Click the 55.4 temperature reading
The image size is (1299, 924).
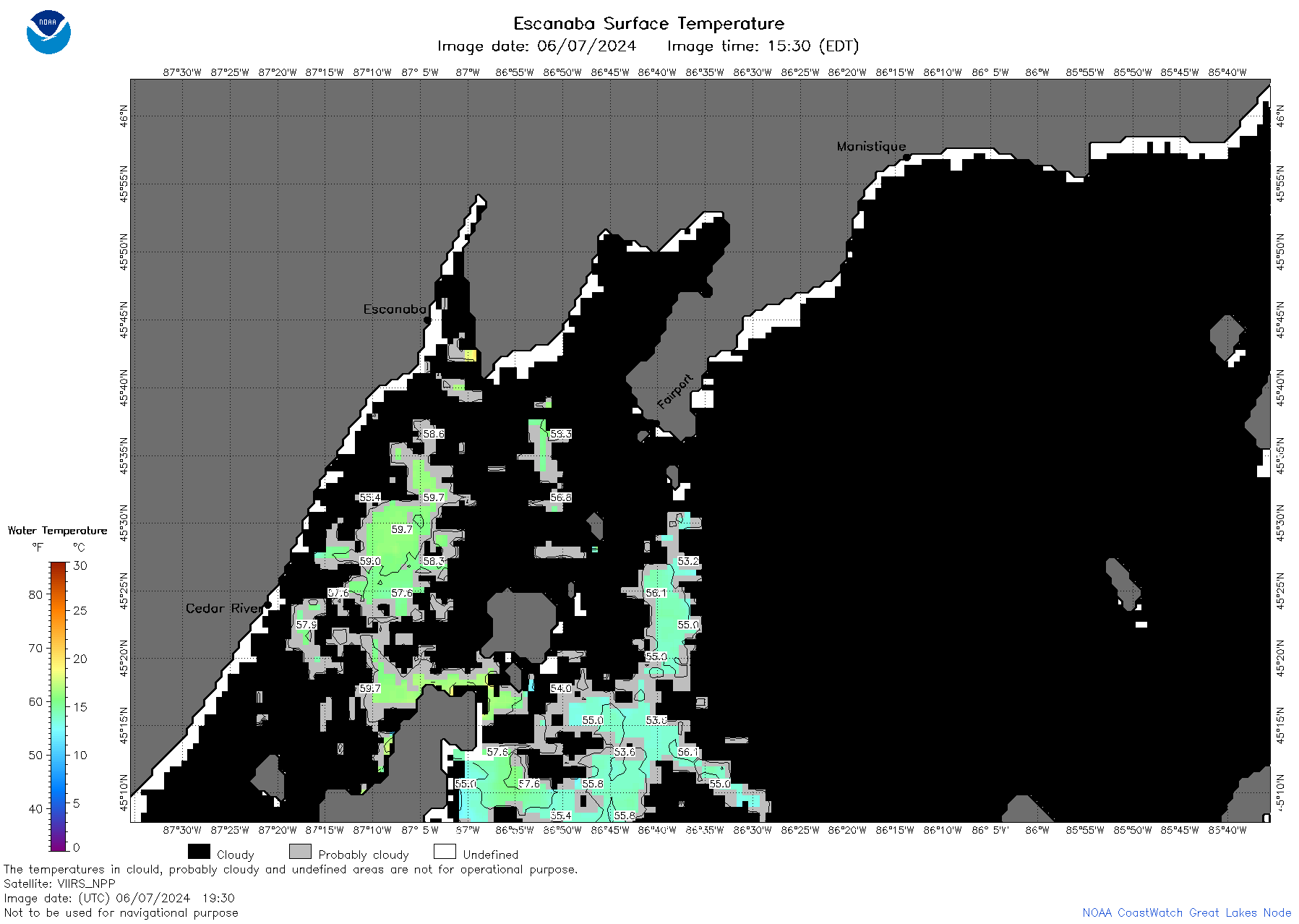(x=561, y=816)
